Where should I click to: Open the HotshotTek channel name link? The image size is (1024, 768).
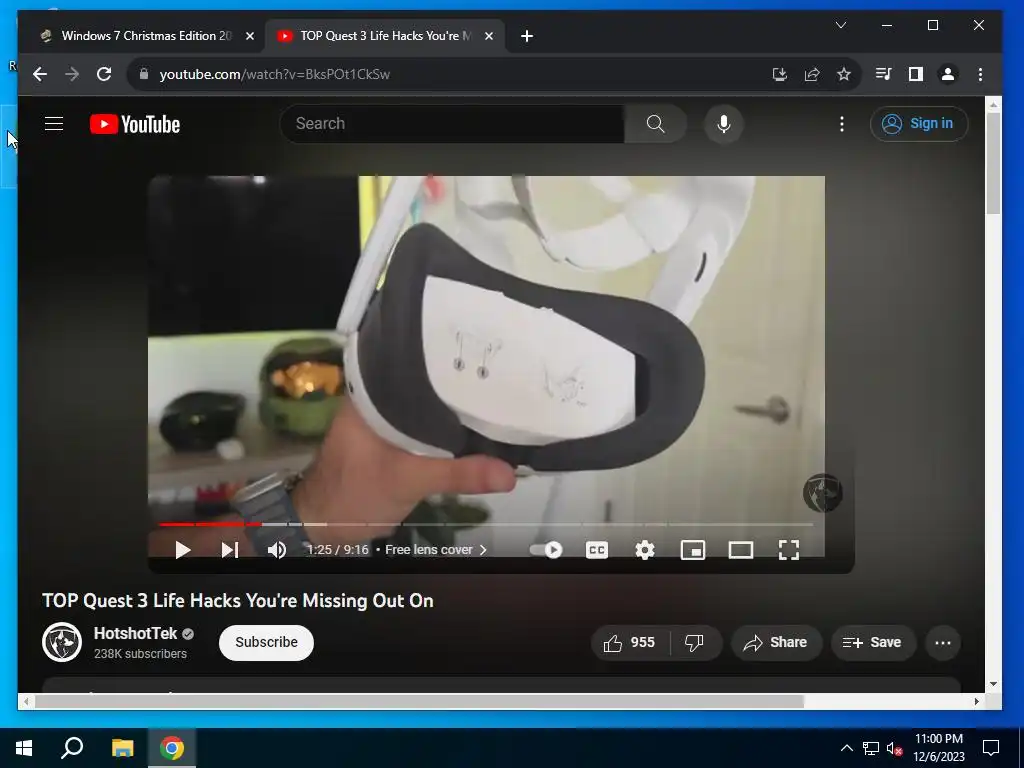[x=135, y=633]
